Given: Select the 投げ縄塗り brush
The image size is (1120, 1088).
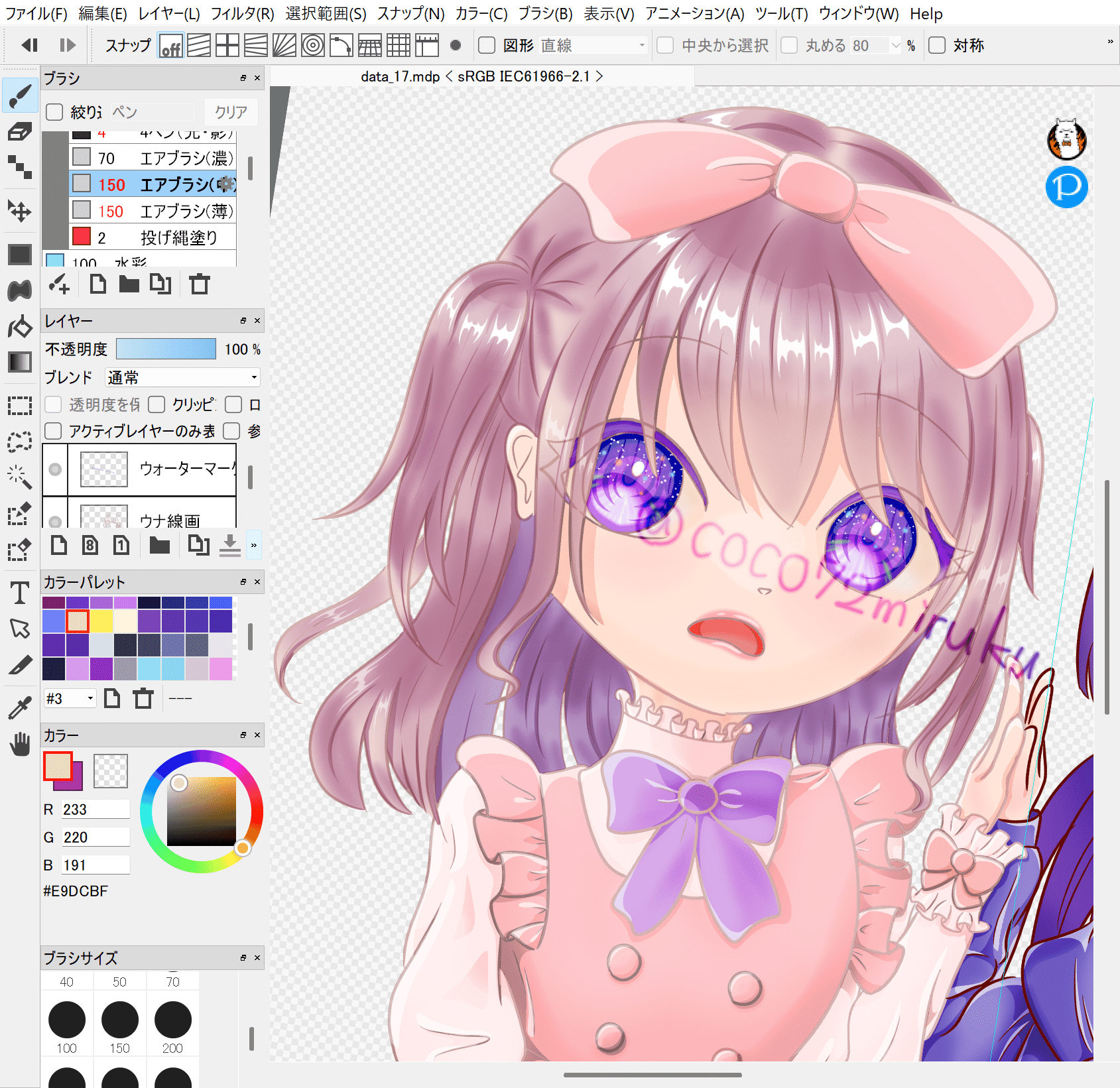Looking at the screenshot, I should click(153, 237).
